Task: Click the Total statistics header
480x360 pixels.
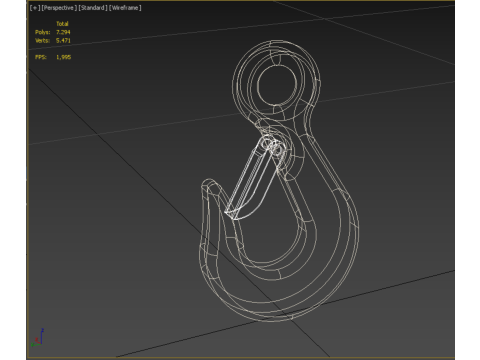Action: [x=62, y=24]
